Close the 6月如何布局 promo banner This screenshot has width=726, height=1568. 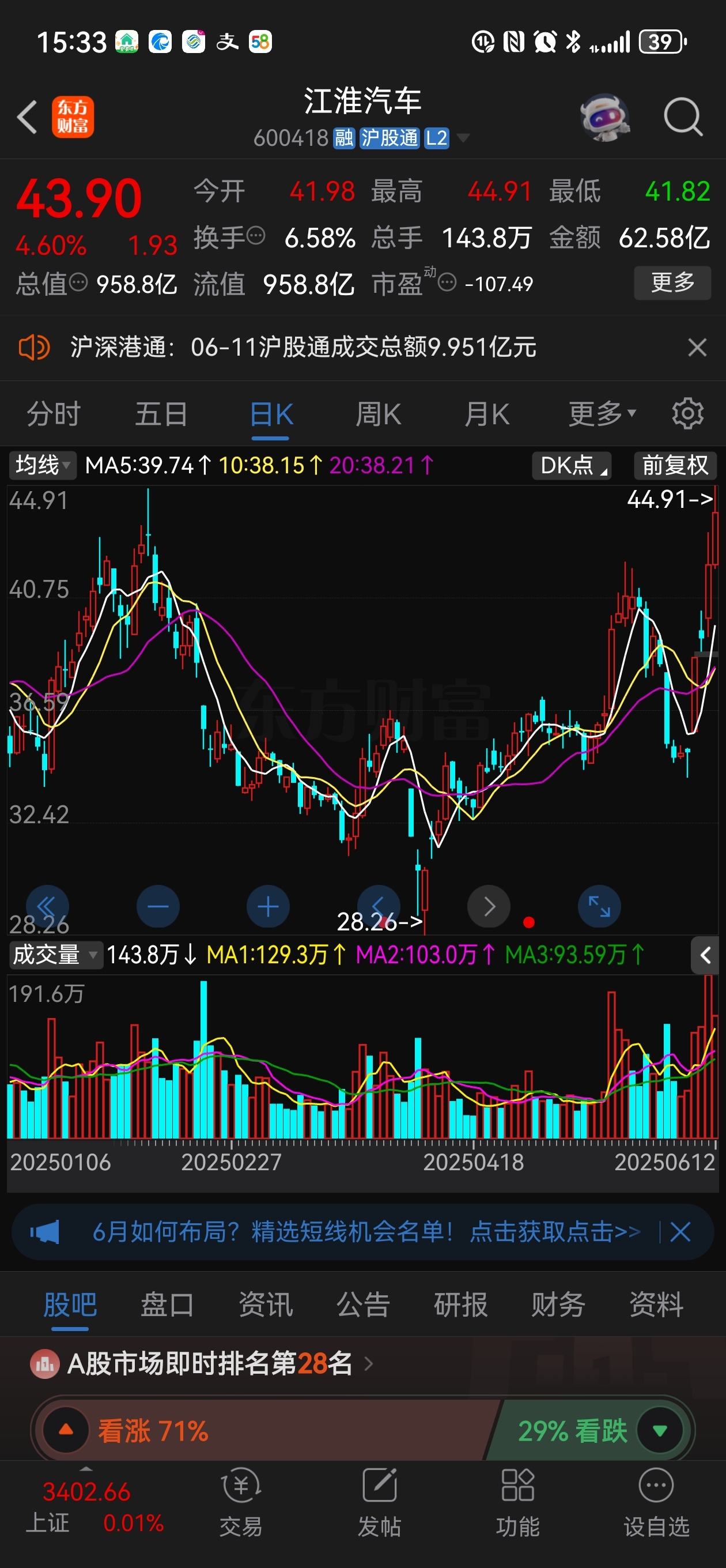(x=680, y=1232)
